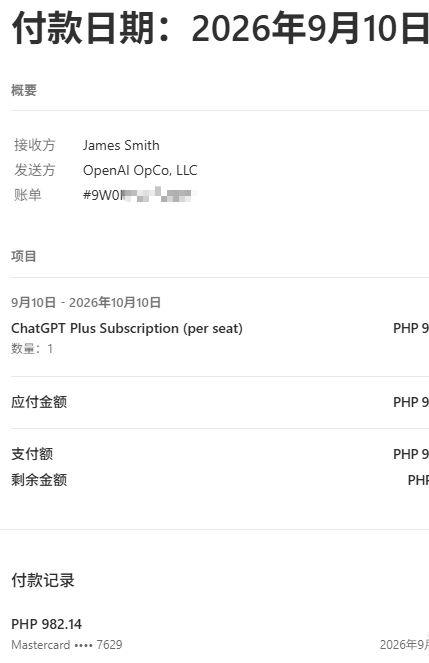Viewport: 429px width, 663px height.
Task: Click recipient name James Smith
Action: point(121,145)
